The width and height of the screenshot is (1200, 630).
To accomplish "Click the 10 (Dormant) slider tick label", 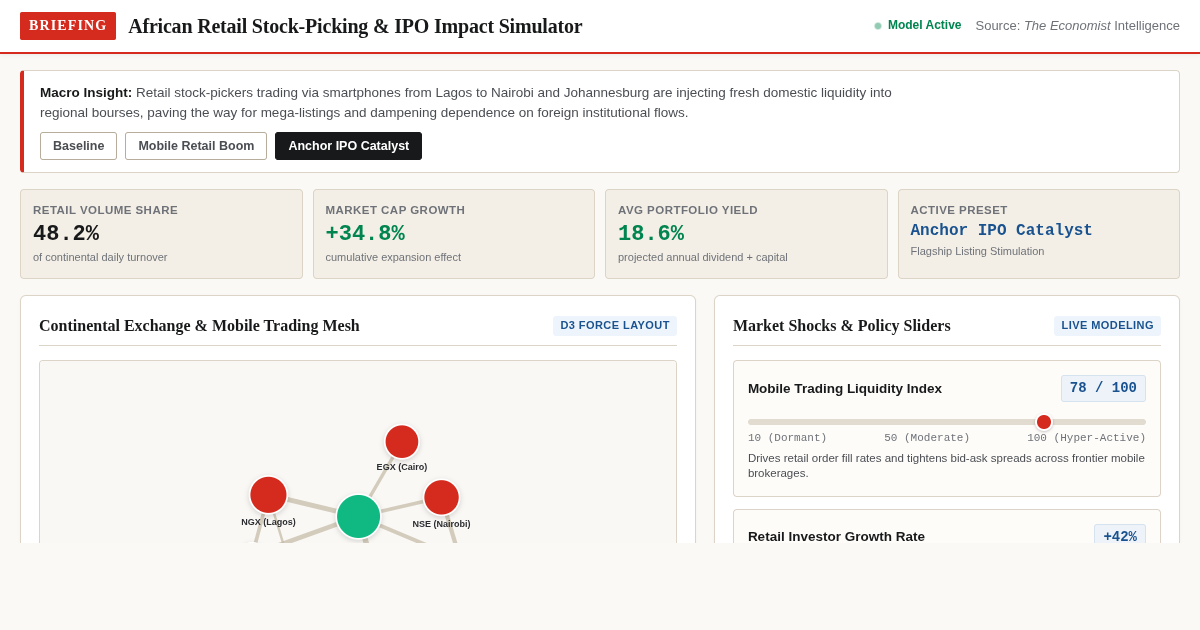I will pyautogui.click(x=787, y=438).
